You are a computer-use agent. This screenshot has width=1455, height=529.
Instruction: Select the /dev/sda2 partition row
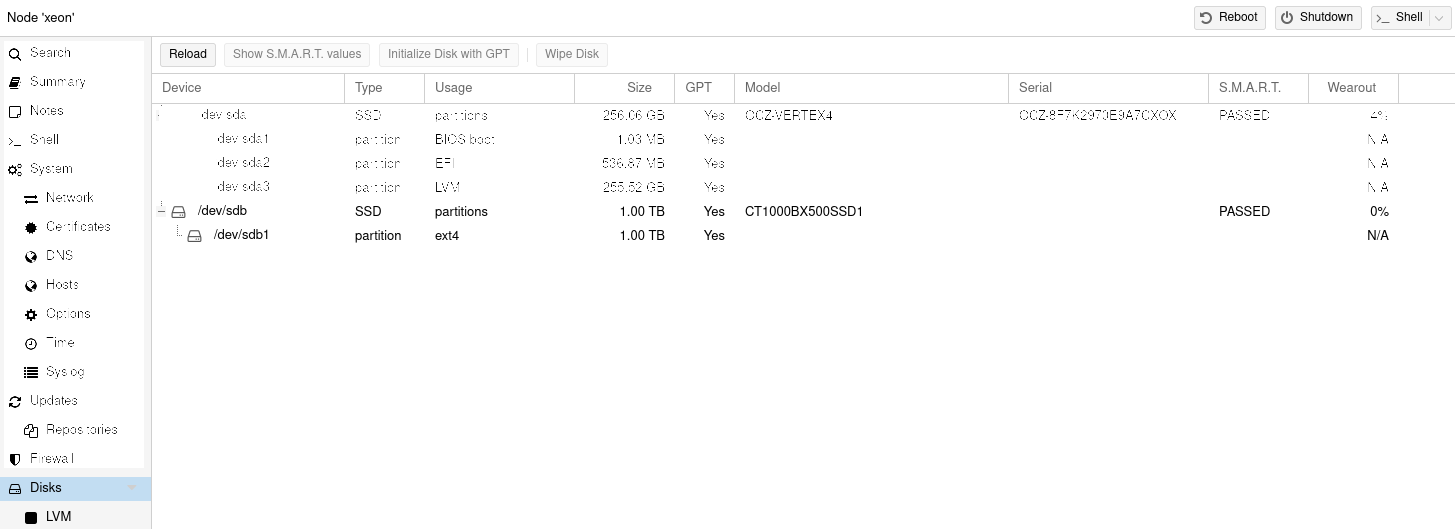[775, 163]
